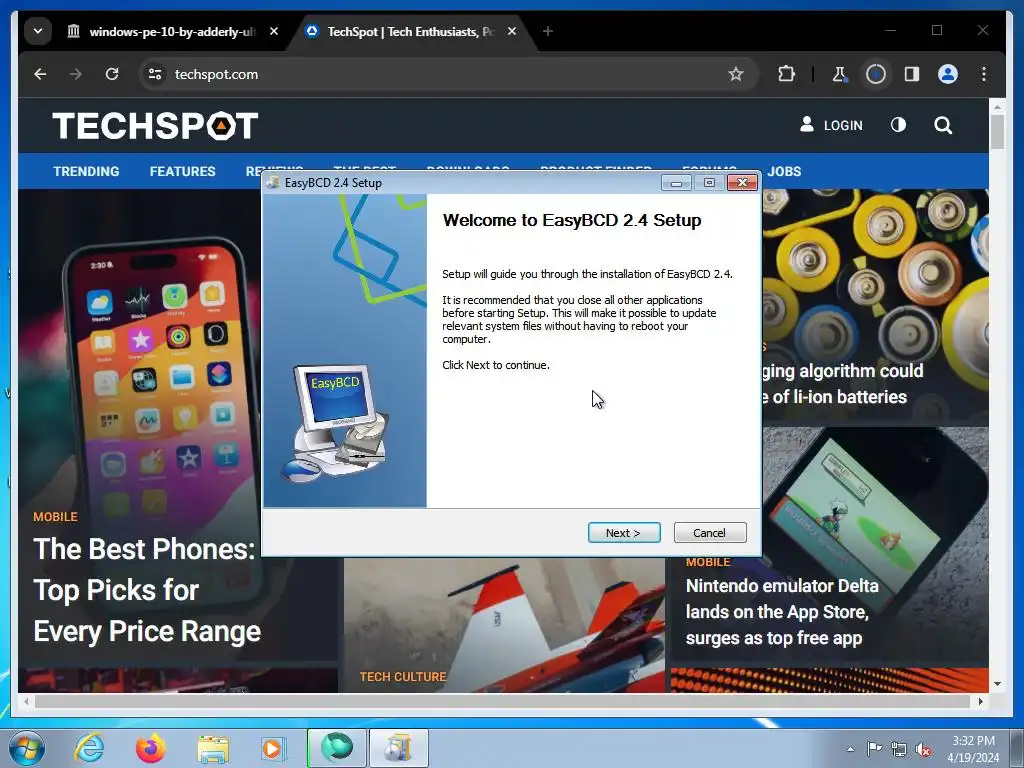Launch Internet Explorer from taskbar
This screenshot has height=768, width=1024.
tap(89, 748)
